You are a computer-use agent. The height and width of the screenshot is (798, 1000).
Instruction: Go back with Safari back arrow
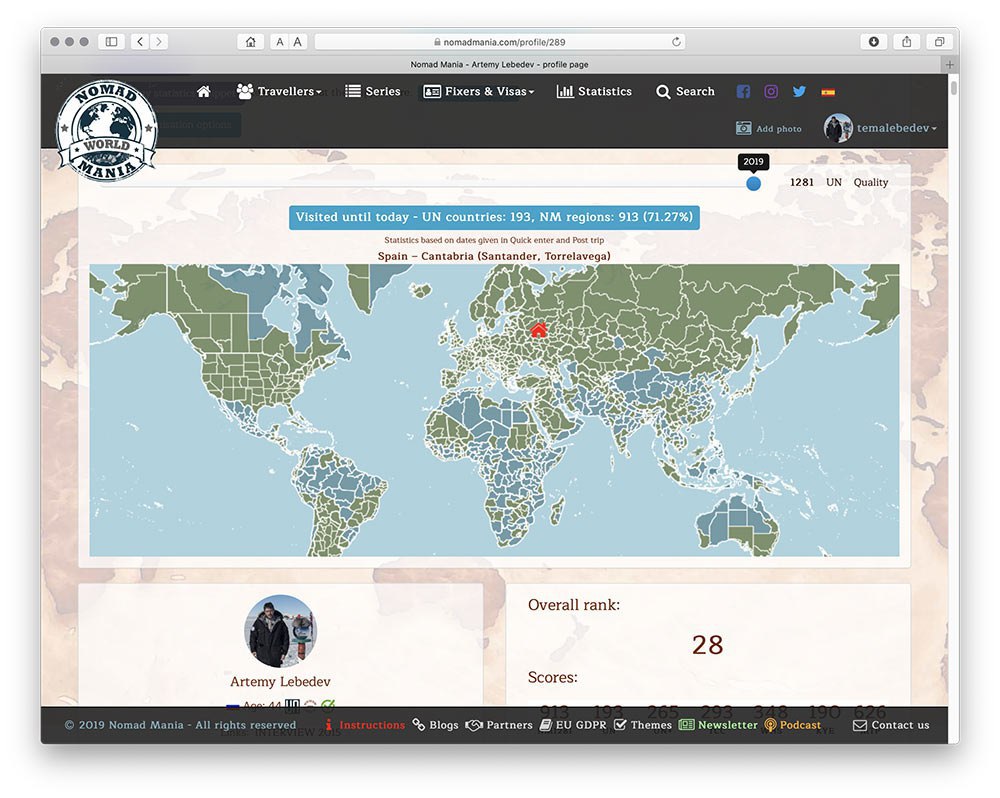point(140,42)
